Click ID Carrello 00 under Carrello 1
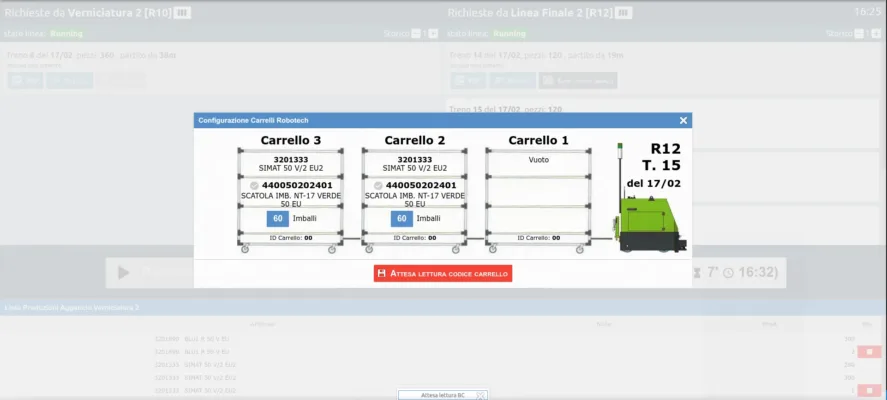This screenshot has height=400, width=887. 539,238
